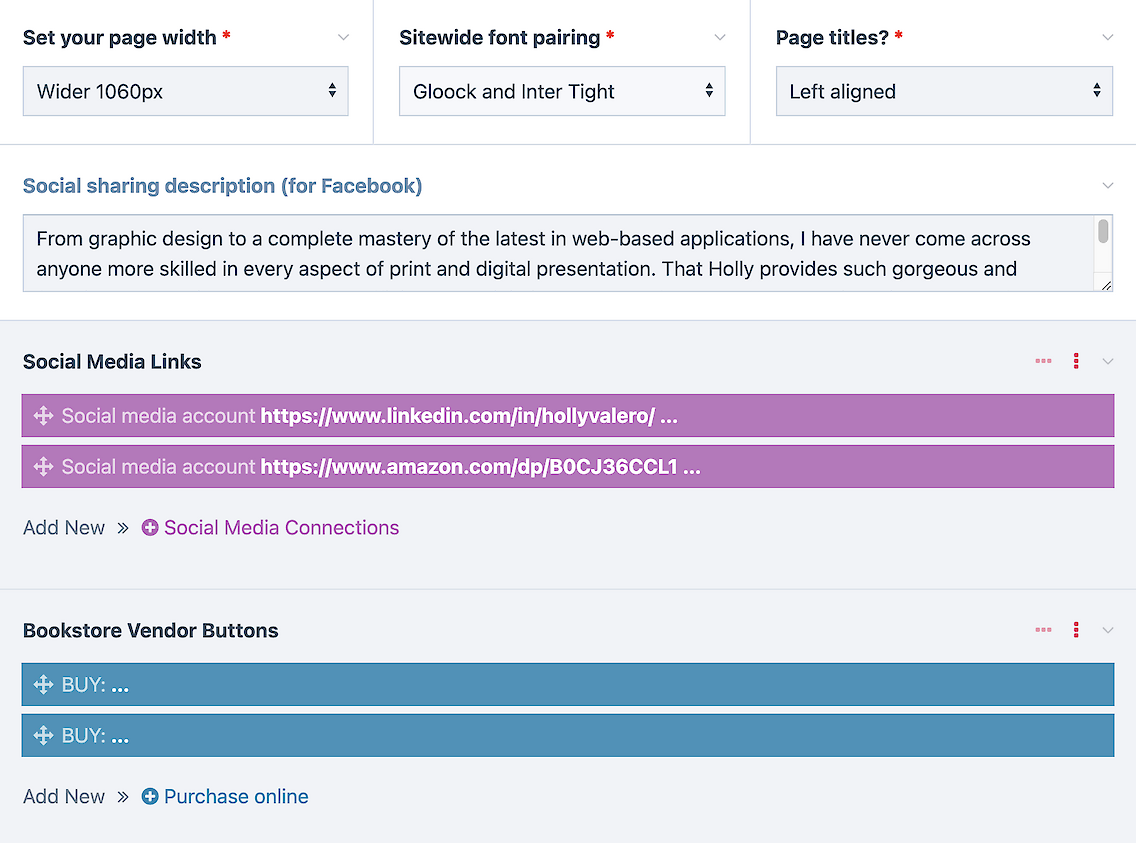The image size is (1136, 843).
Task: Click the move handle on the second BUY row
Action: pyautogui.click(x=43, y=736)
